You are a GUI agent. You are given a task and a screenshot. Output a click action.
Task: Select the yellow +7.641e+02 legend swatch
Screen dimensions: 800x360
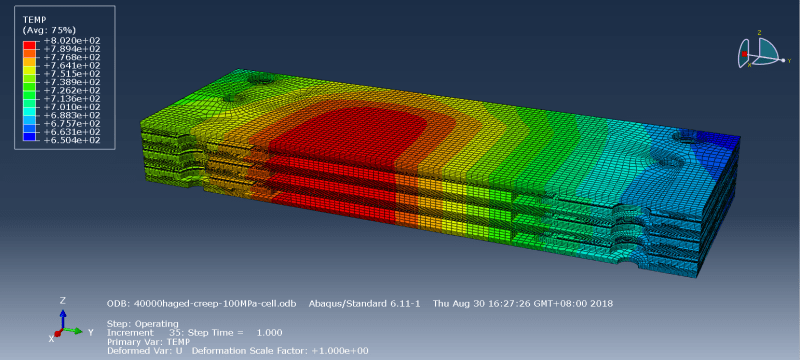29,70
